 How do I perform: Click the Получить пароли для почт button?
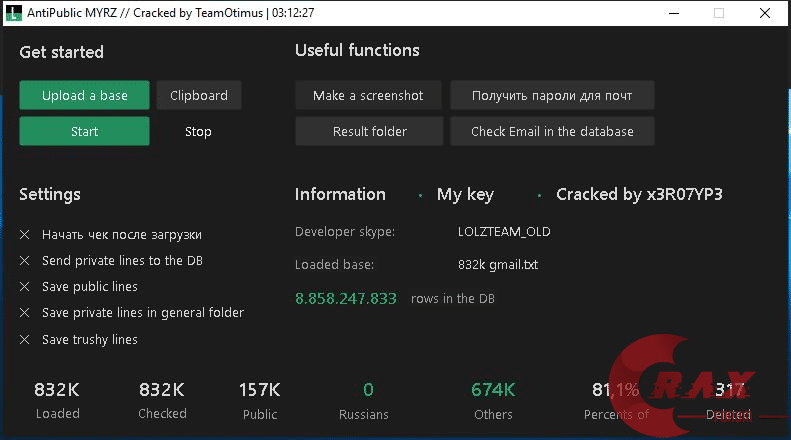[552, 95]
